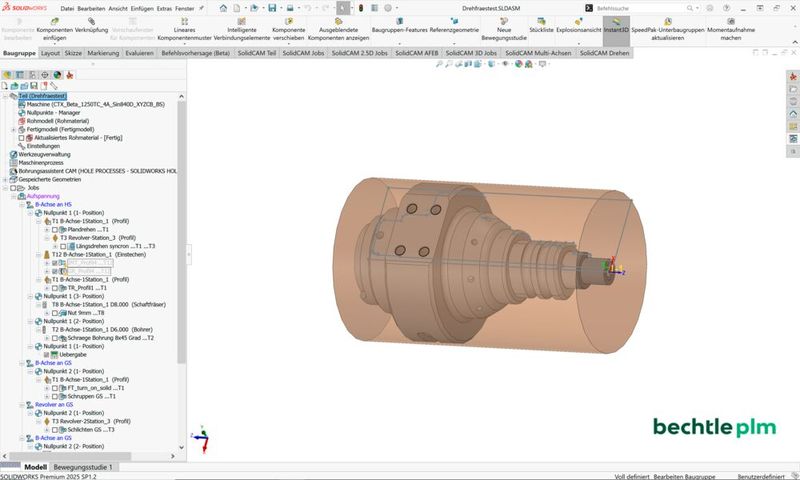Screen dimensions: 800x480
Task: Switch to the Skizze tab
Action: 73,53
